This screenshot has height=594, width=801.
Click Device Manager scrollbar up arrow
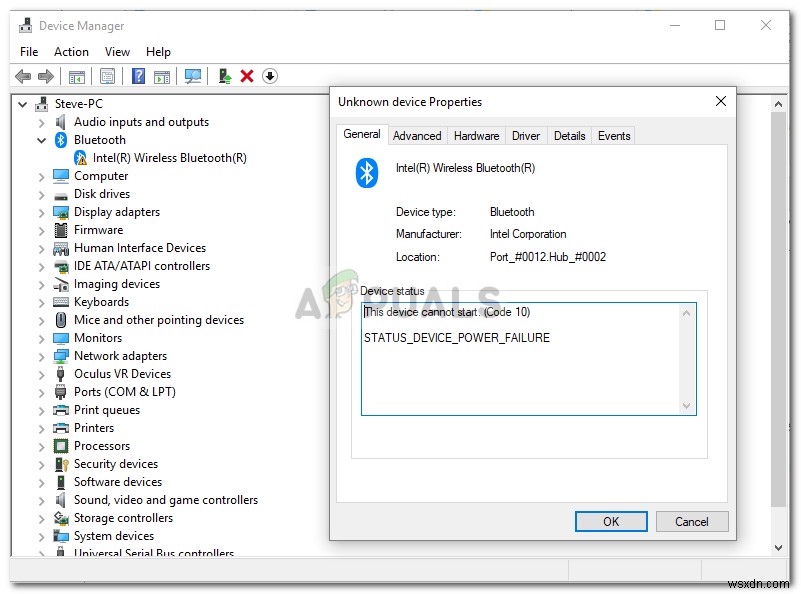coord(778,104)
